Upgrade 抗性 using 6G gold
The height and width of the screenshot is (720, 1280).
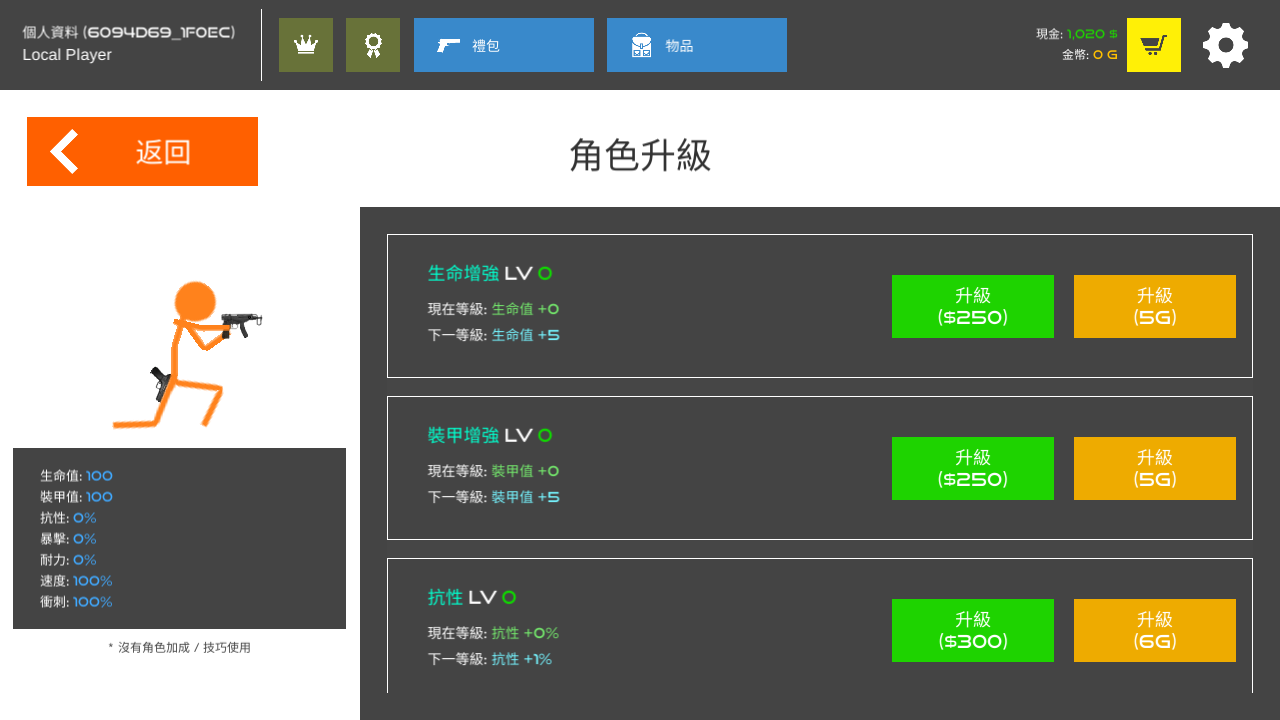point(1155,630)
